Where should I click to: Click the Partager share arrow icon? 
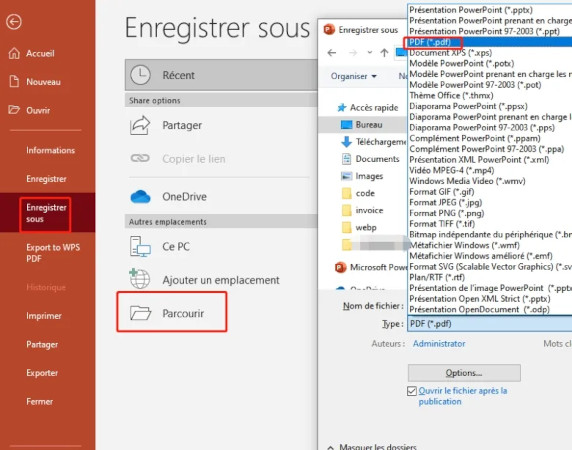140,125
